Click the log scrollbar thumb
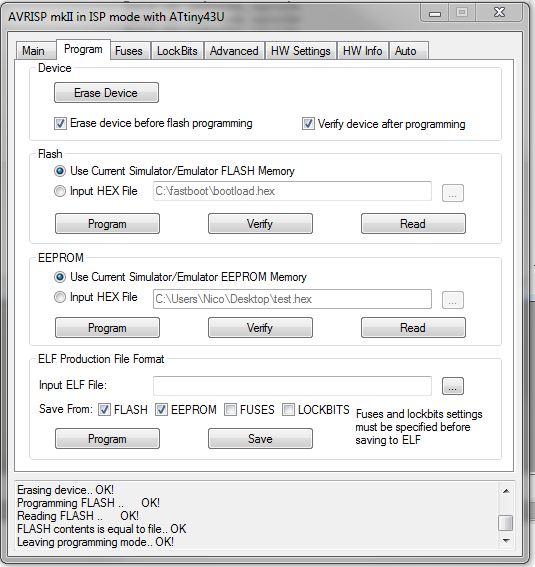535x567 pixels. click(x=506, y=523)
